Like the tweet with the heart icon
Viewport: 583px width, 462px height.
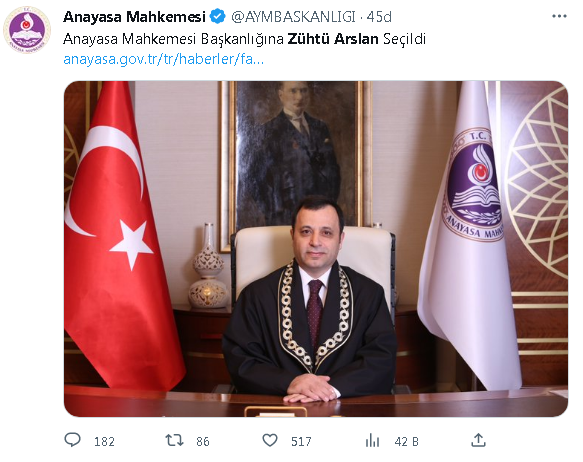point(270,440)
